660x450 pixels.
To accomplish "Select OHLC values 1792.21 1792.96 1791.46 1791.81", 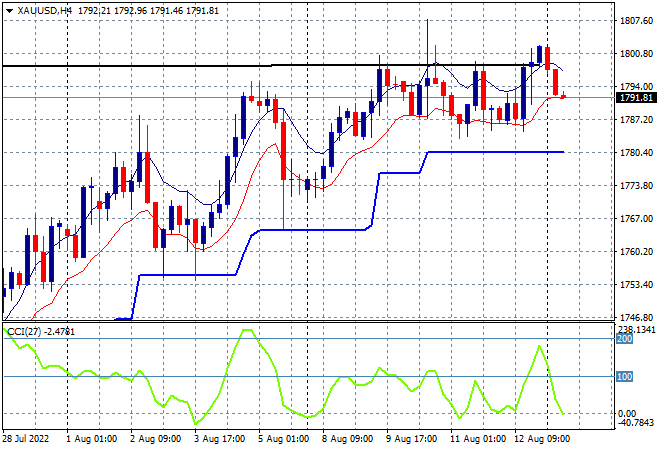I will pos(148,11).
